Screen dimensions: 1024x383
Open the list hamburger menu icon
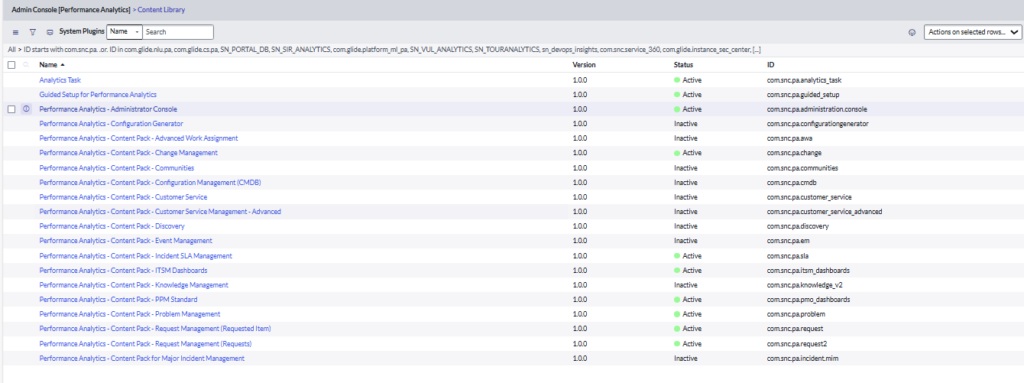pos(16,32)
